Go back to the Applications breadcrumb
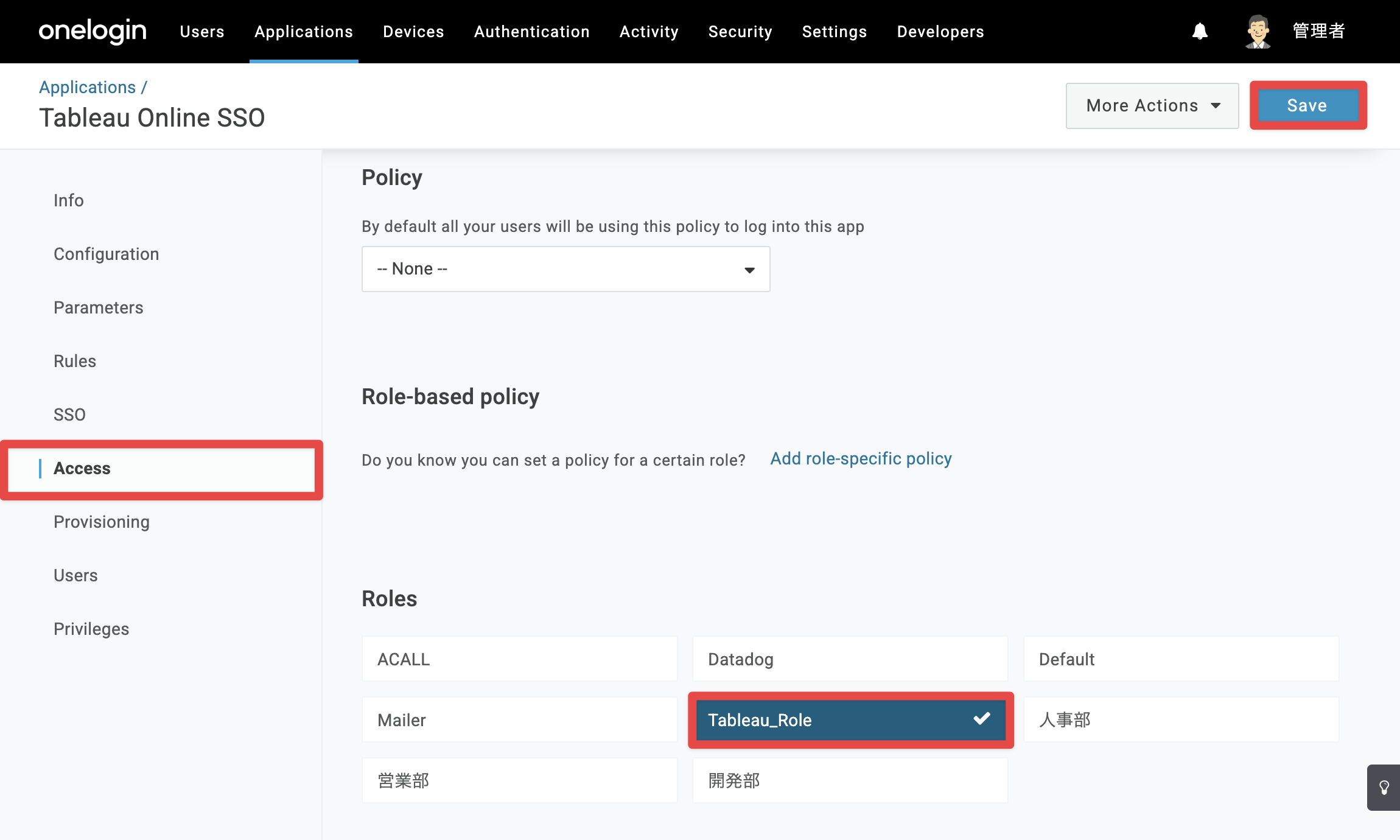This screenshot has width=1400, height=840. pyautogui.click(x=88, y=87)
